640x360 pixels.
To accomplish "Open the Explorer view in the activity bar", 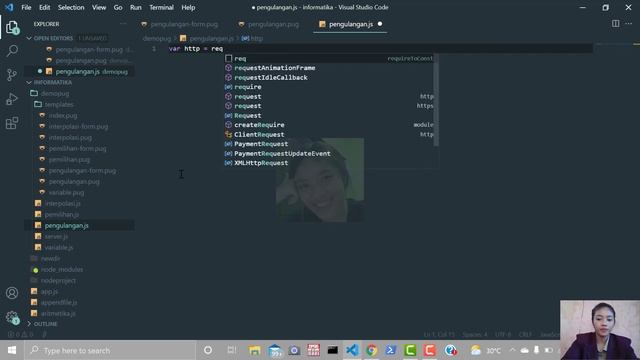I will (12, 27).
